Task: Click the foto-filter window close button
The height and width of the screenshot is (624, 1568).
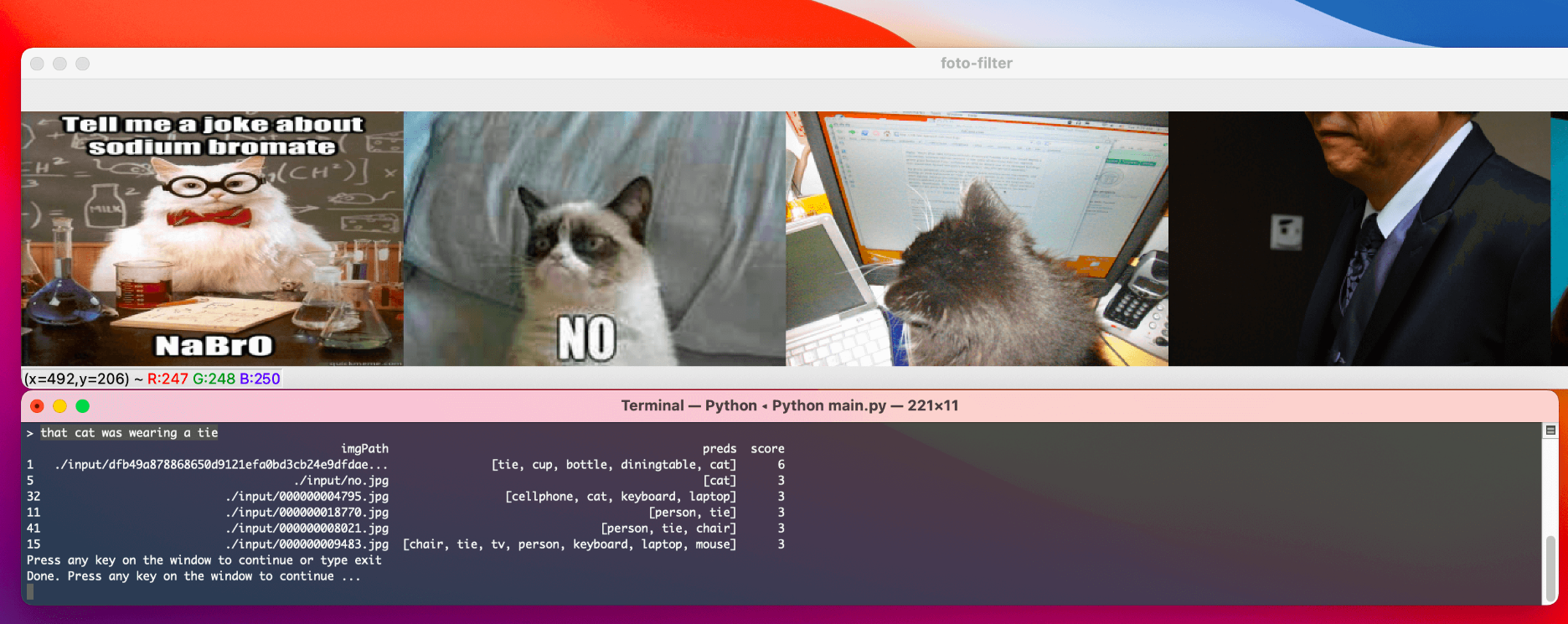Action: (37, 64)
